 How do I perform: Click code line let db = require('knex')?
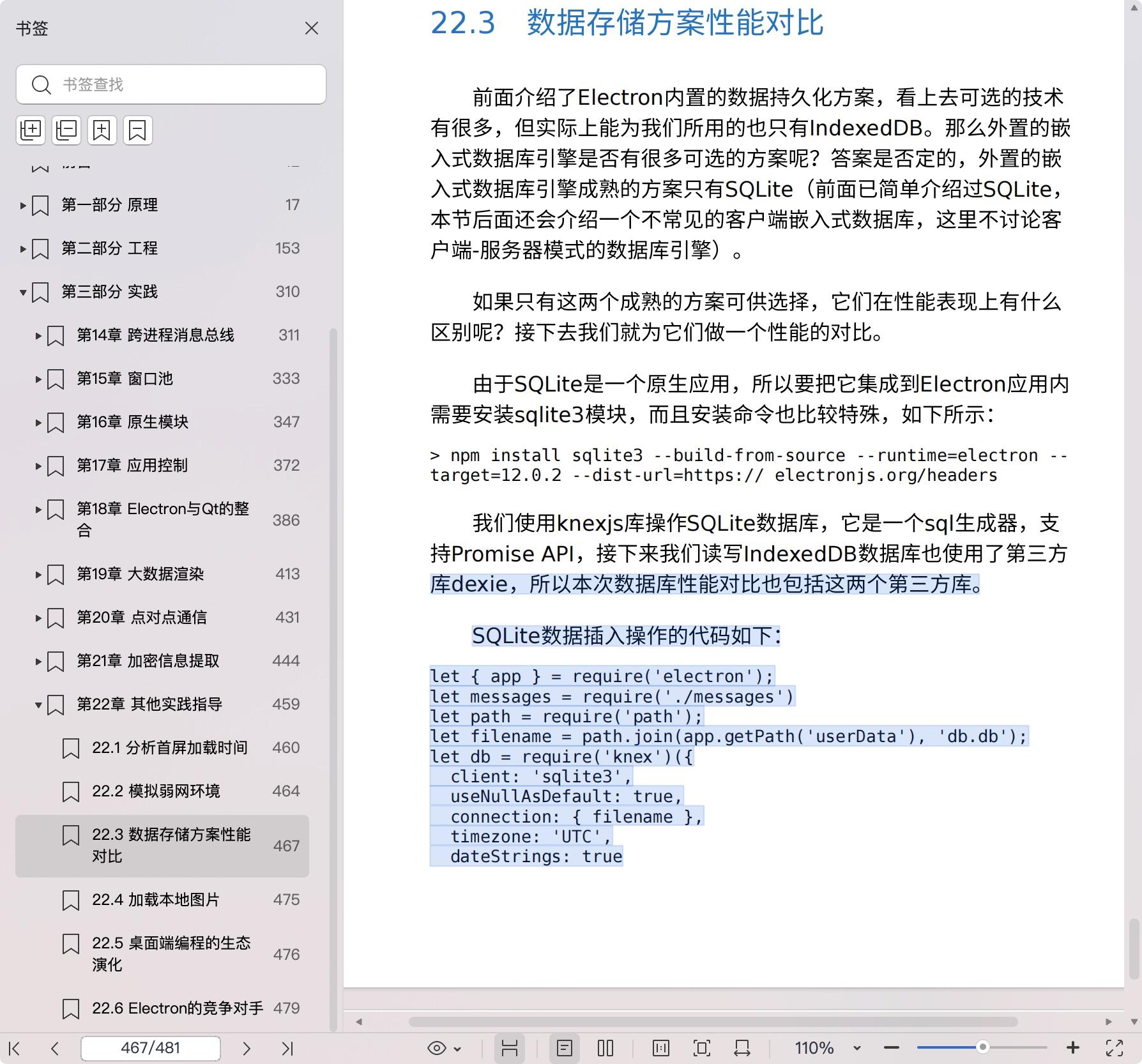point(561,757)
